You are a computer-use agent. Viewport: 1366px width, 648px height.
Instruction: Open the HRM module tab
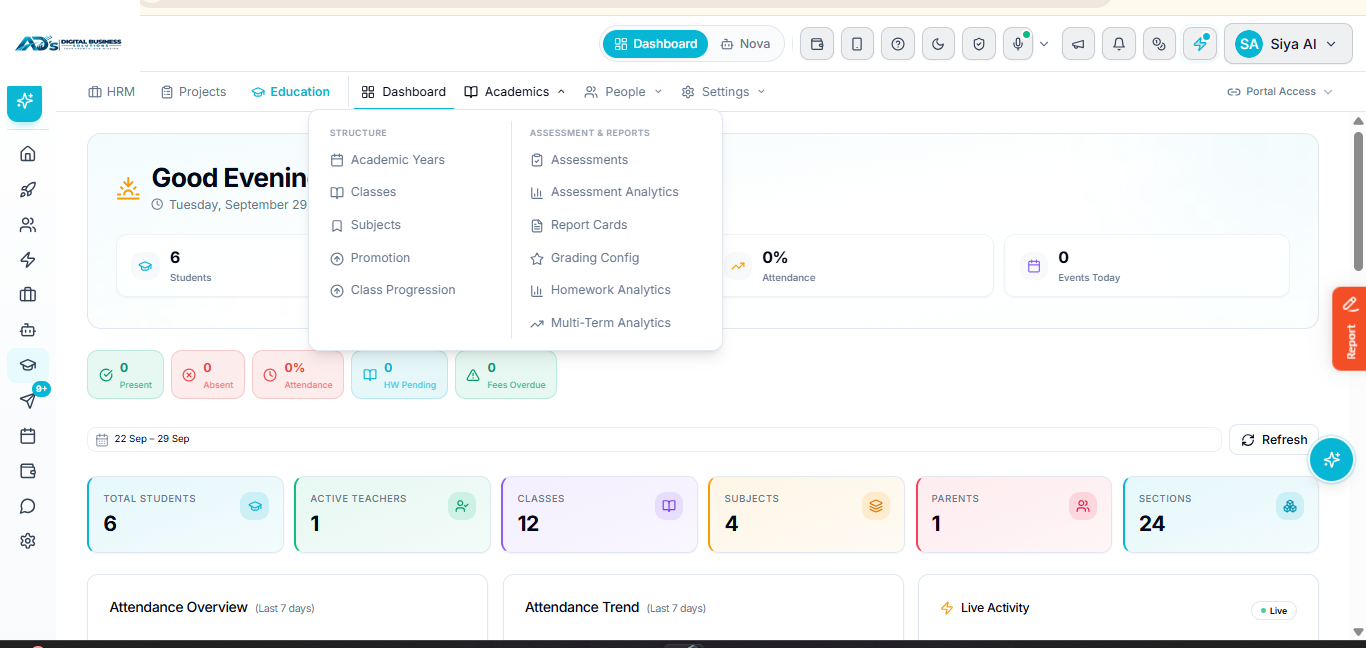(x=111, y=92)
